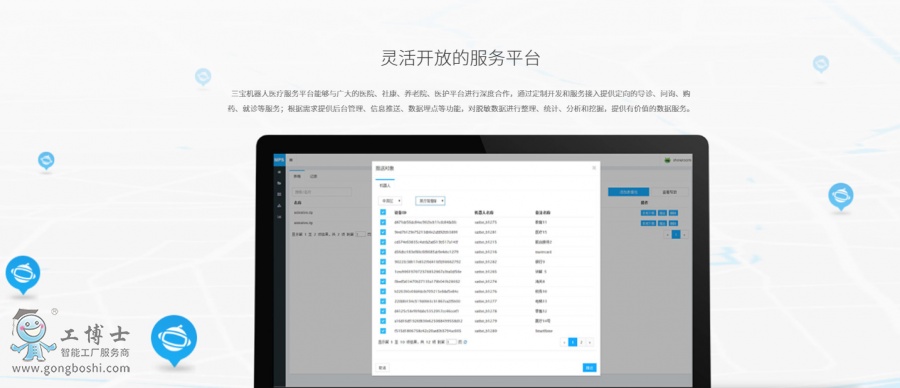Click the showroom user avatar icon
This screenshot has height=388, width=900.
[667, 160]
